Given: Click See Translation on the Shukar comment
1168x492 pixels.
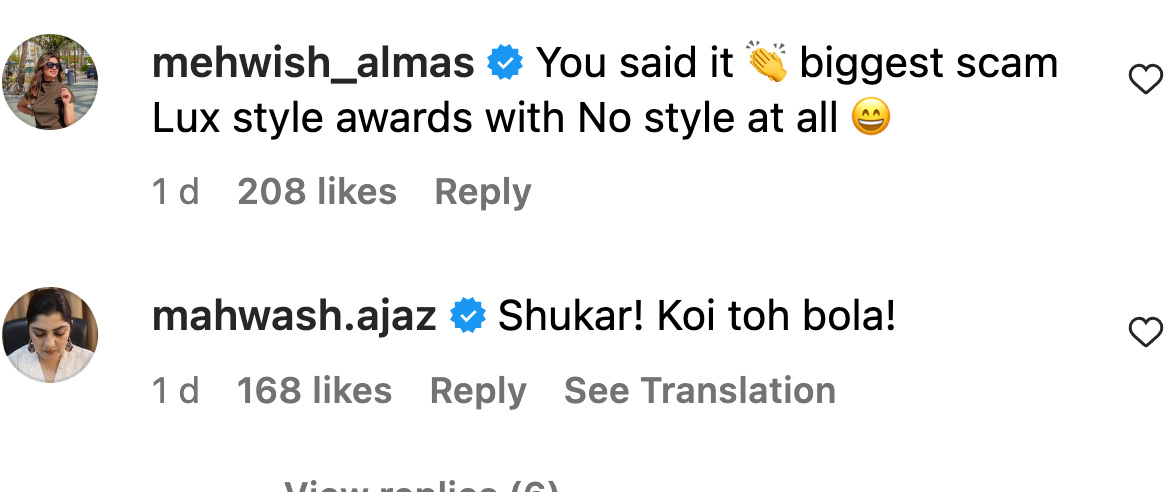Looking at the screenshot, I should point(699,391).
